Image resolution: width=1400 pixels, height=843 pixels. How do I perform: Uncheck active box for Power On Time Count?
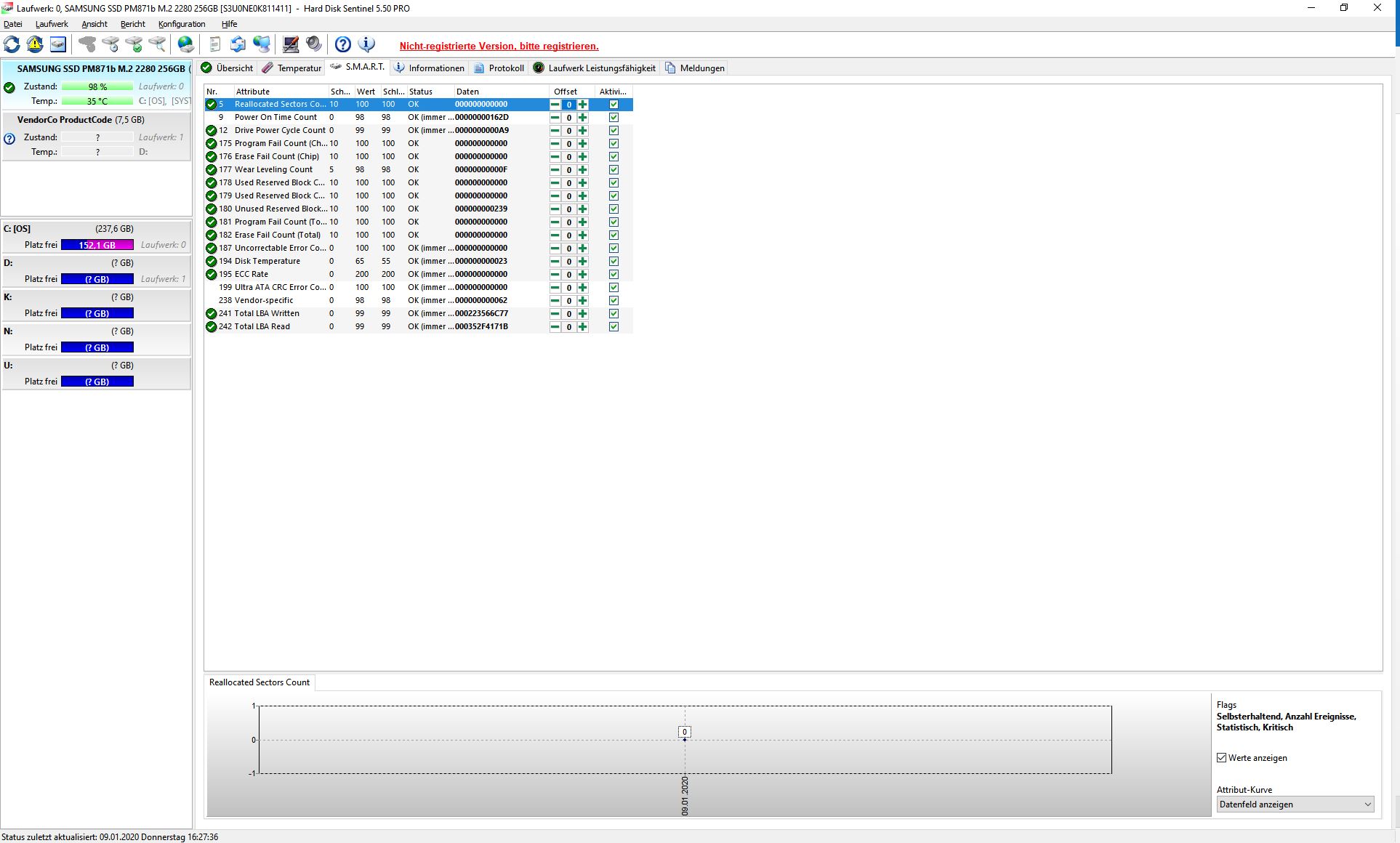613,118
